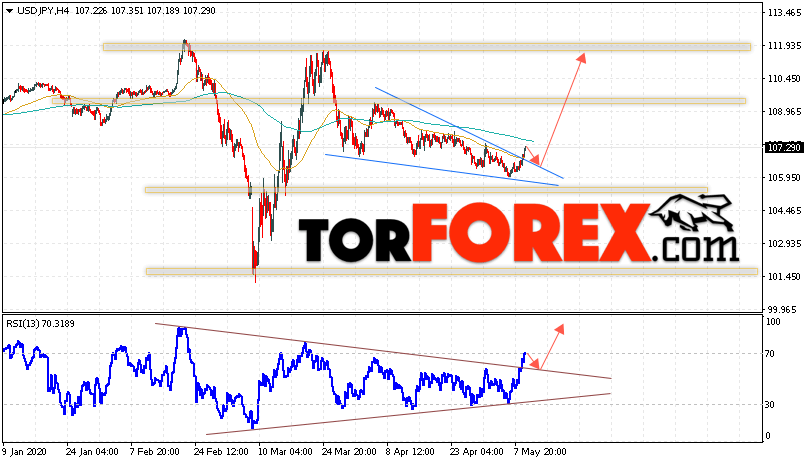Click the 101.450 price axis label
808x463 pixels.
tap(784, 276)
